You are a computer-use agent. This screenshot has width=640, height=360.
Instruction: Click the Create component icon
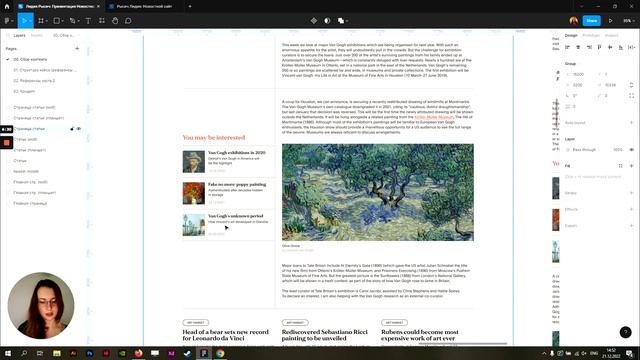[x=313, y=21]
